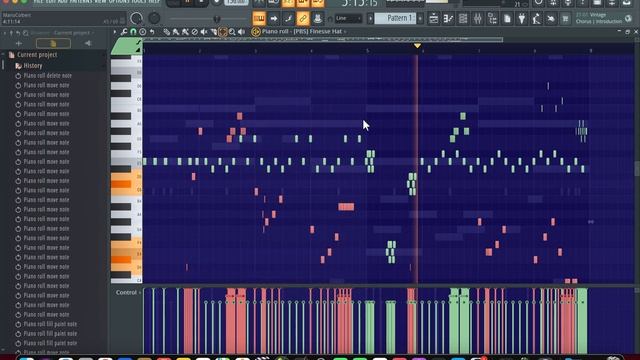
Task: Show the Channel rack
Action: tap(463, 18)
